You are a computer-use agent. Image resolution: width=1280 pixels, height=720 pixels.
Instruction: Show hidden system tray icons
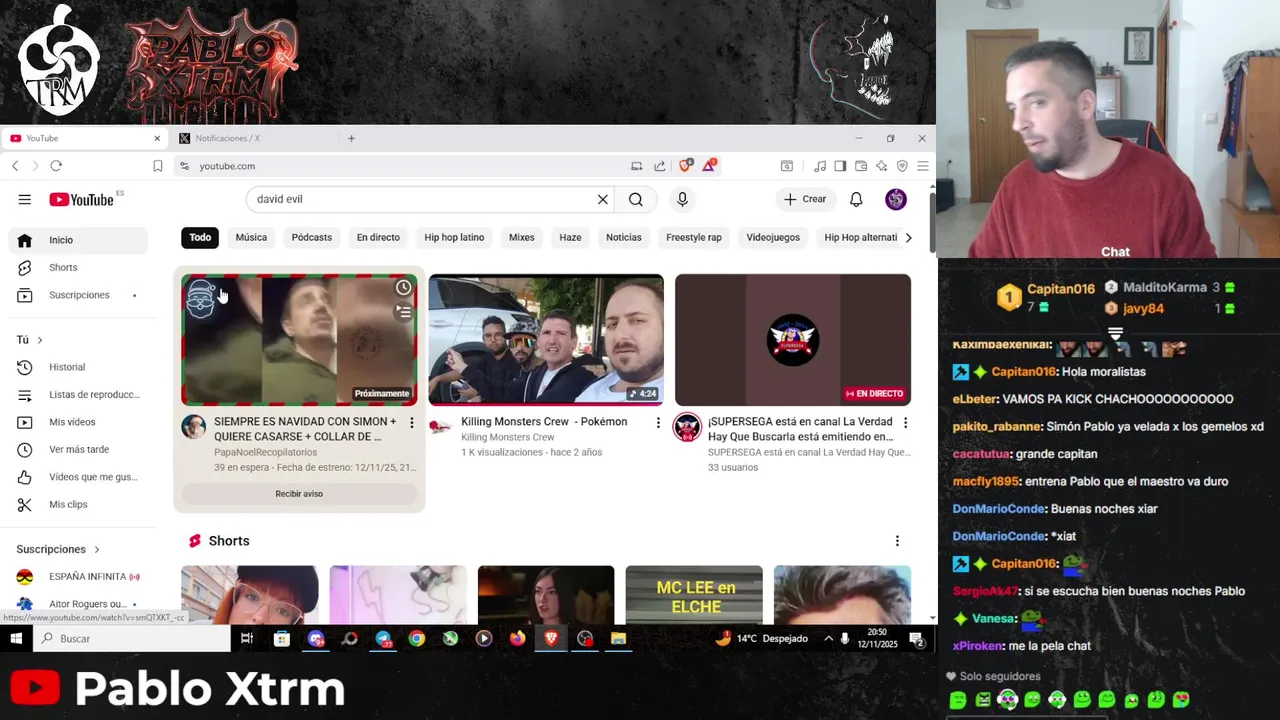tap(828, 638)
